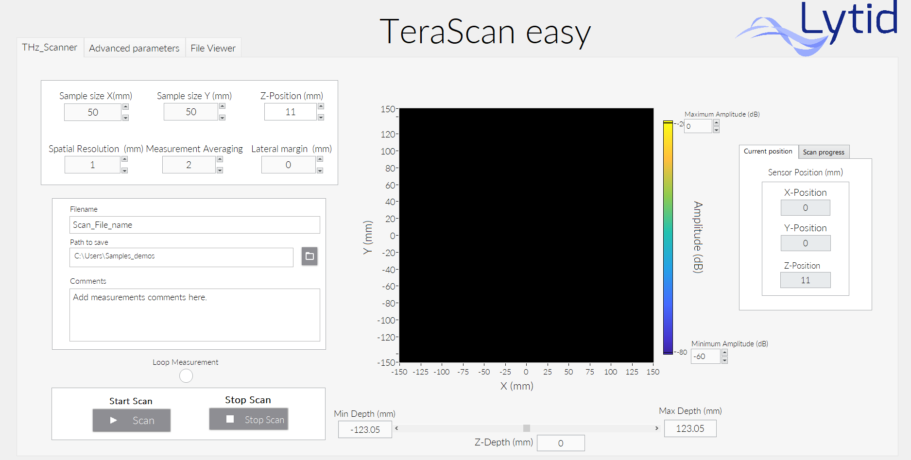Click the Z-Depth slider handle
The height and width of the screenshot is (460, 911).
[526, 428]
